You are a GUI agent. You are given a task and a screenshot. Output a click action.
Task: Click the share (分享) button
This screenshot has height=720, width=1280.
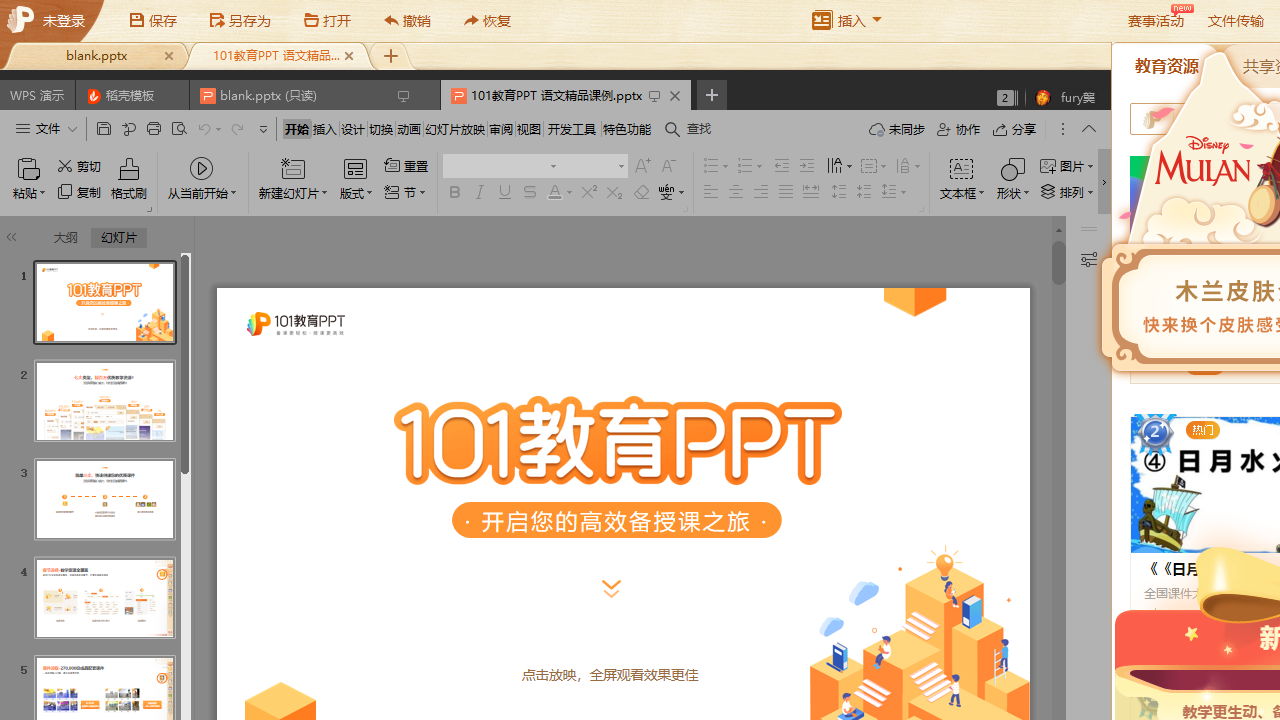tap(1015, 130)
